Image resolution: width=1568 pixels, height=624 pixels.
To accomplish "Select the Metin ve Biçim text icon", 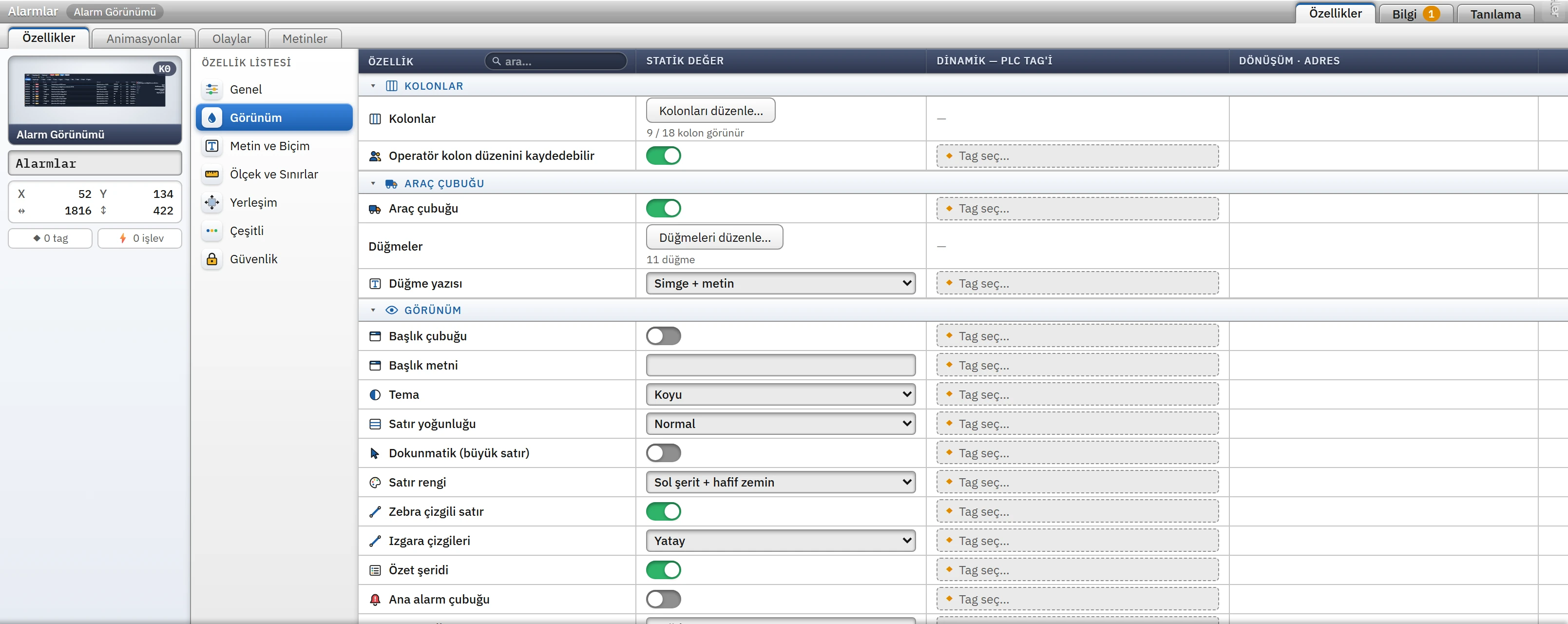I will [x=212, y=146].
